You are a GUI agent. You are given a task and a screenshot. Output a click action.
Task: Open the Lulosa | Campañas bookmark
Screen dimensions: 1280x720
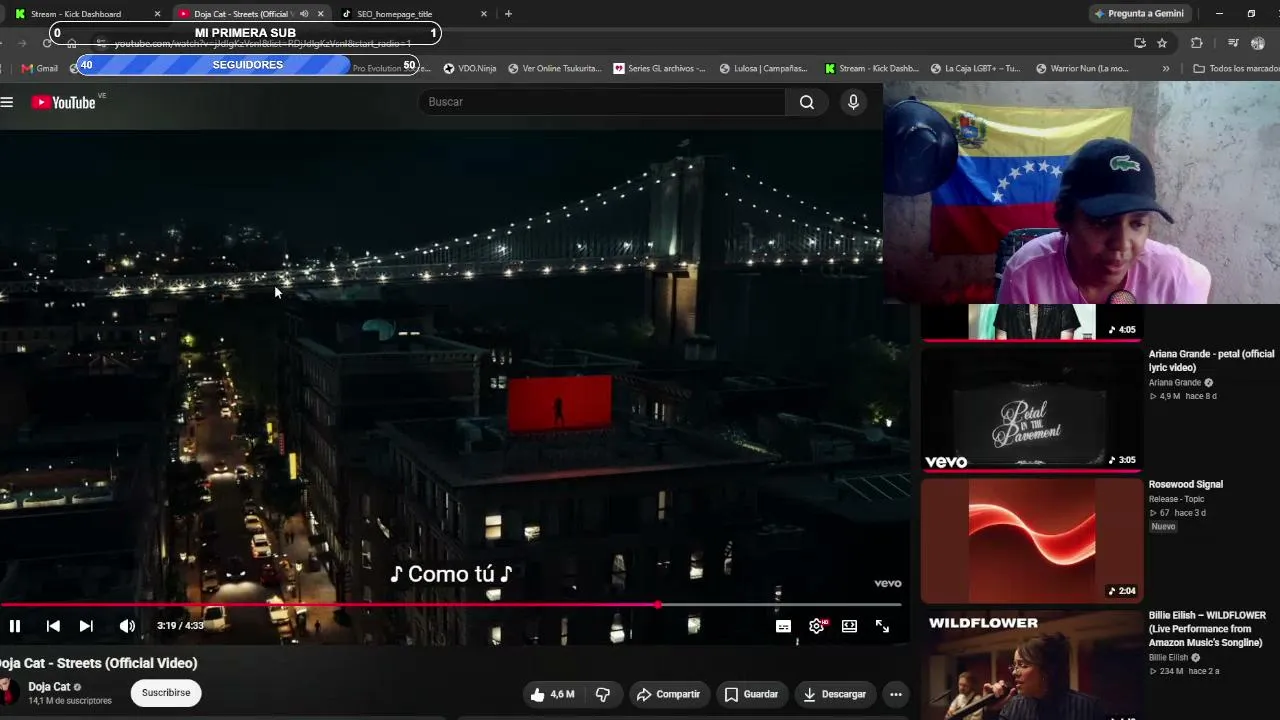click(x=764, y=69)
